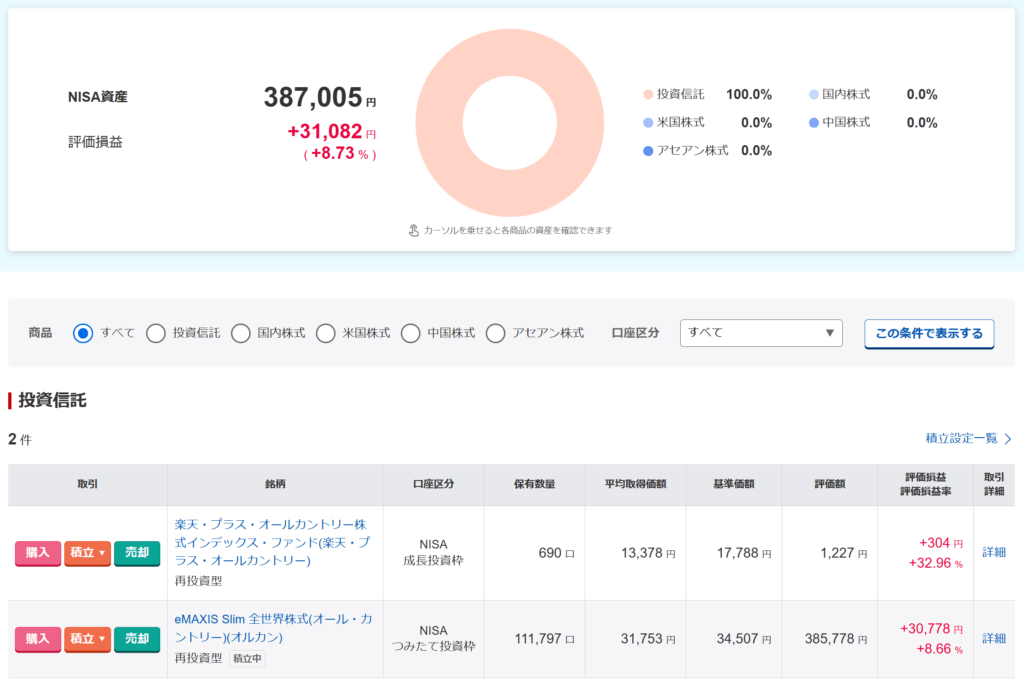The width and height of the screenshot is (1024, 695).
Task: Click 購入 for eMAXIS Slim 全世界株式
Action: [x=37, y=639]
